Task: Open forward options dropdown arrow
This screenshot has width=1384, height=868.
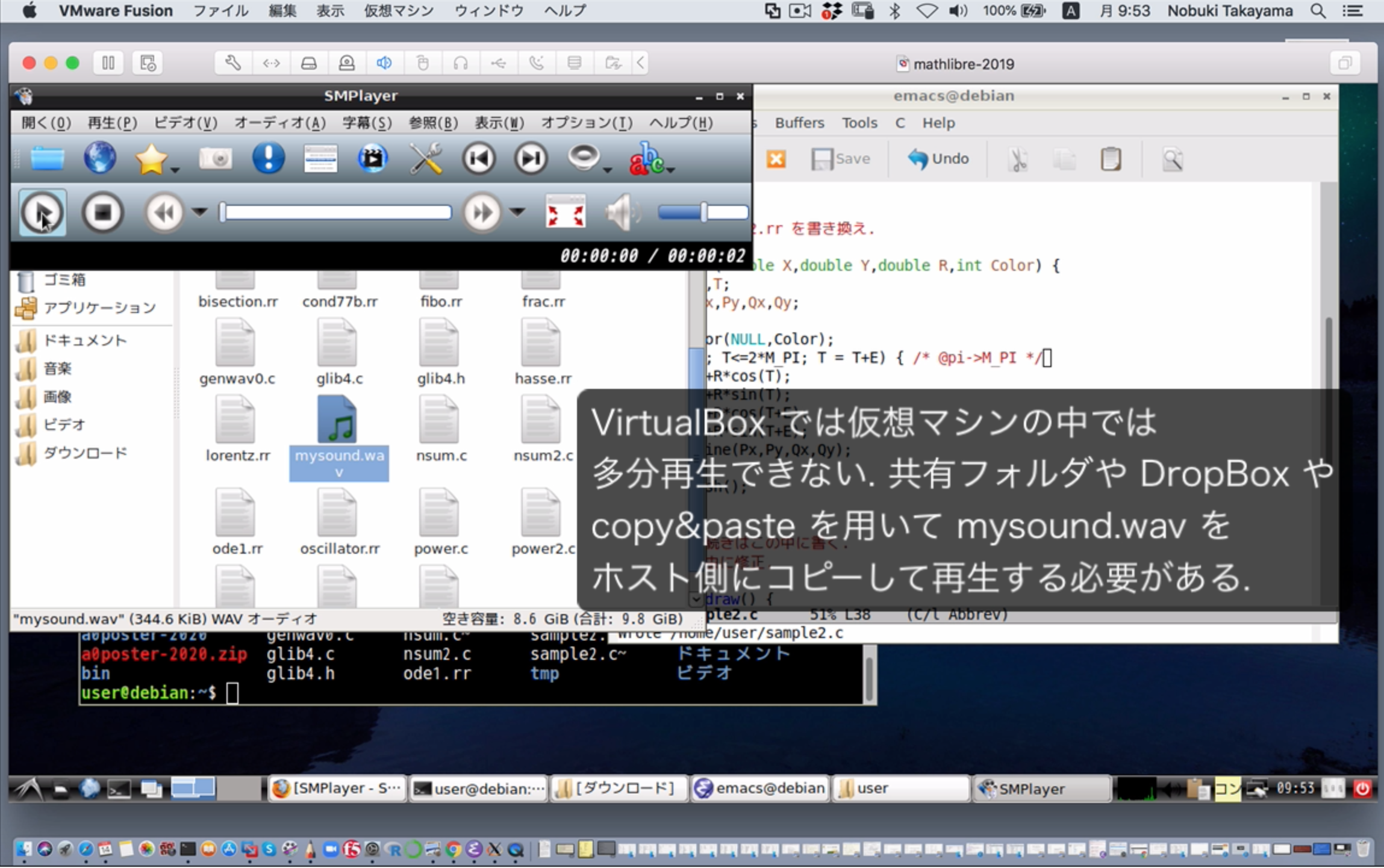Action: pos(517,212)
